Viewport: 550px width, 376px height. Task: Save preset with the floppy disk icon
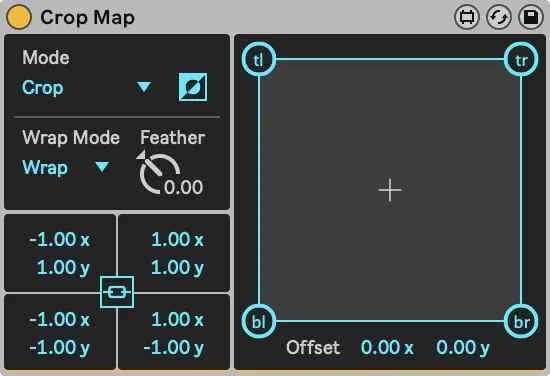(531, 17)
